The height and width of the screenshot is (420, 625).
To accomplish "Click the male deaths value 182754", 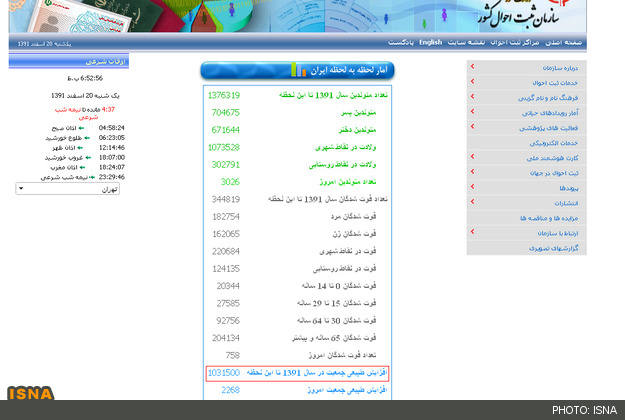I will (x=226, y=217).
